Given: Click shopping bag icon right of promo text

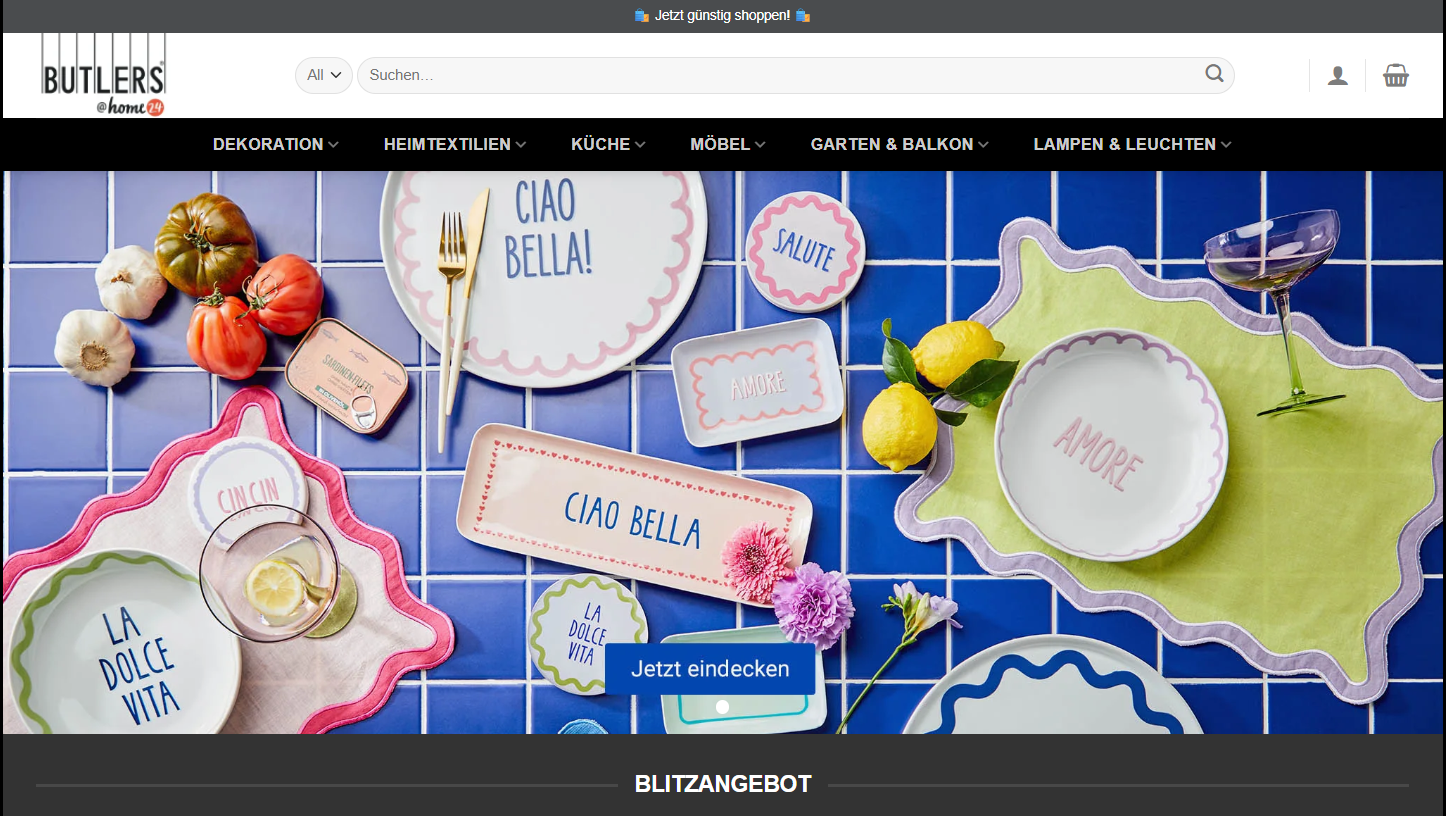Looking at the screenshot, I should click(802, 16).
